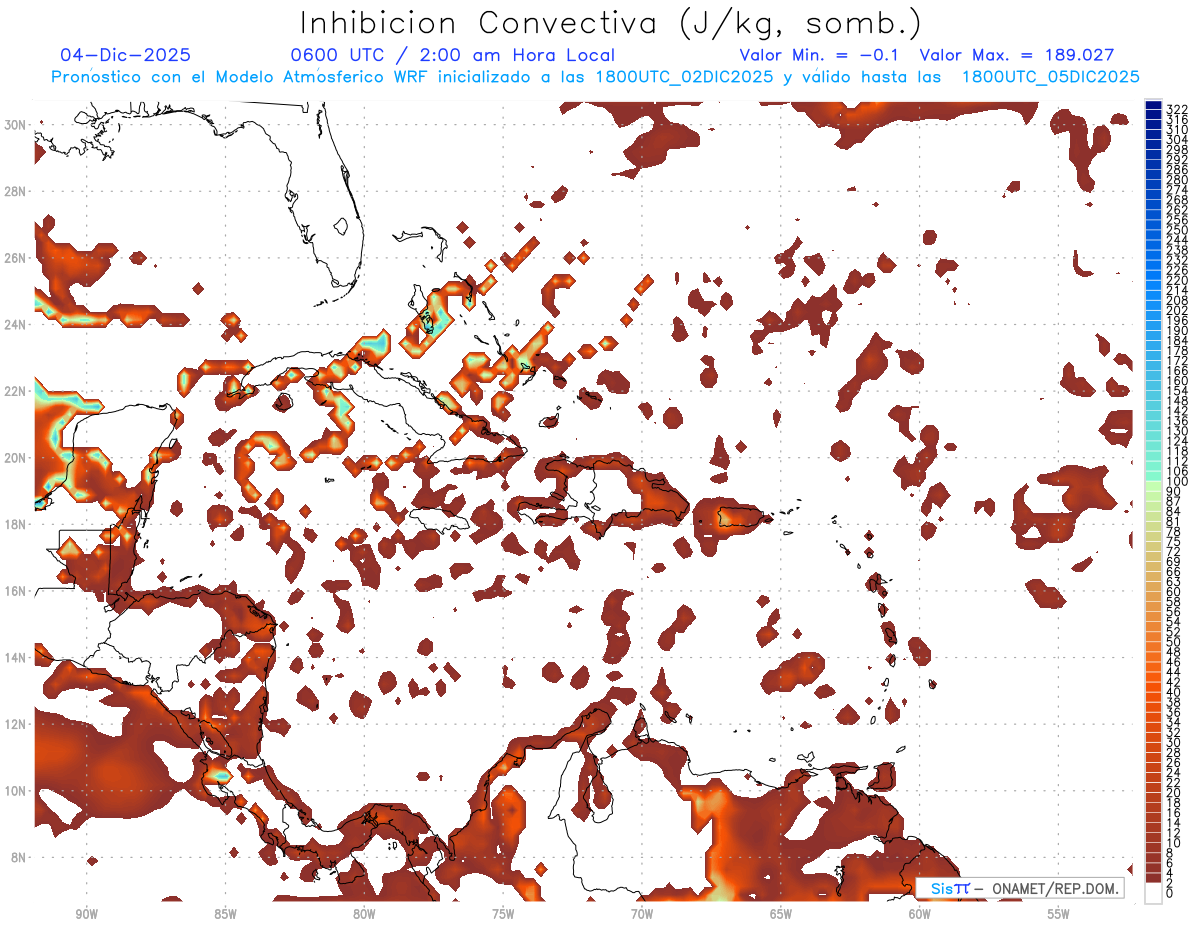Click the '80W' longitude label
1200x927 pixels.
[x=364, y=914]
